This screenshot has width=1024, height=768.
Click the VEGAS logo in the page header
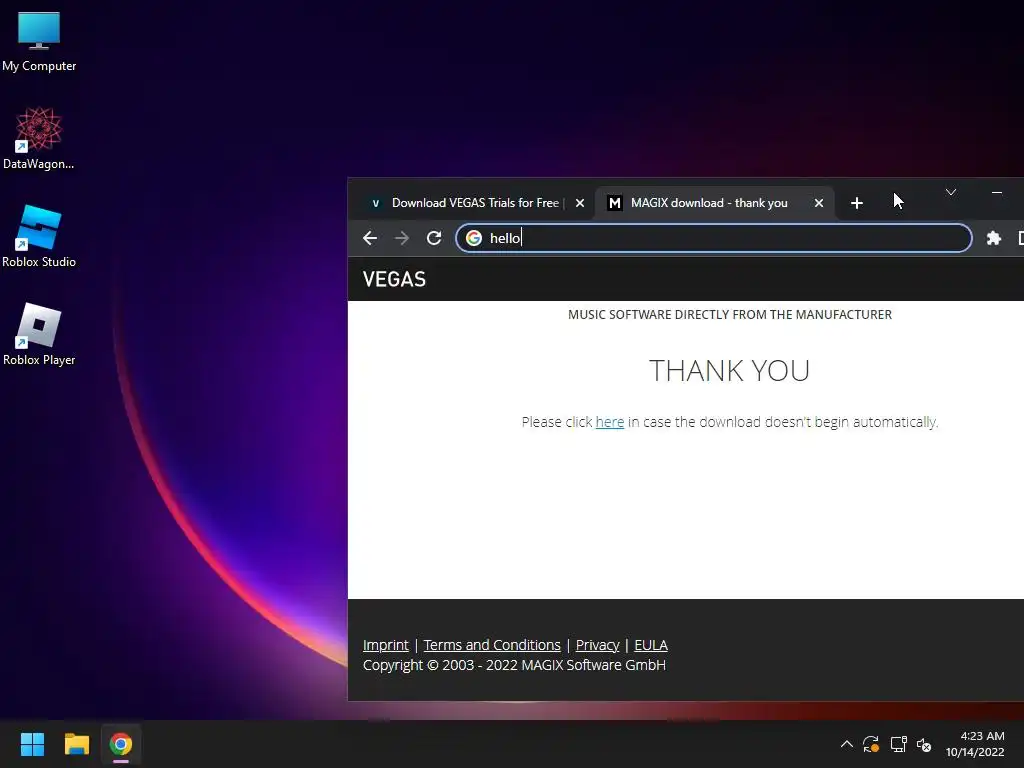394,280
